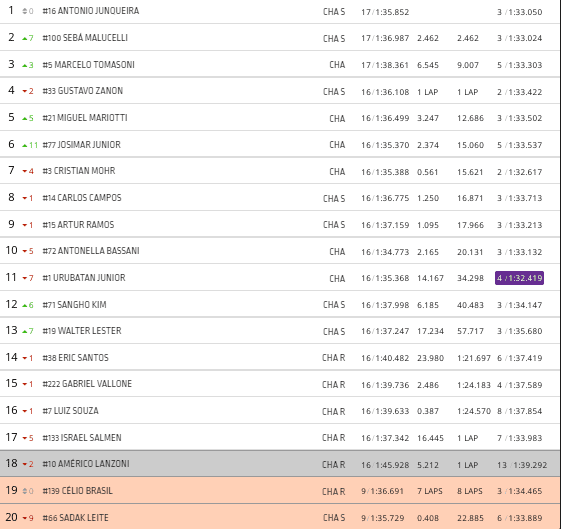Select driver name #21 MIGUEL MARIOTTI
Viewport: 561px width, 529px height.
(85, 118)
